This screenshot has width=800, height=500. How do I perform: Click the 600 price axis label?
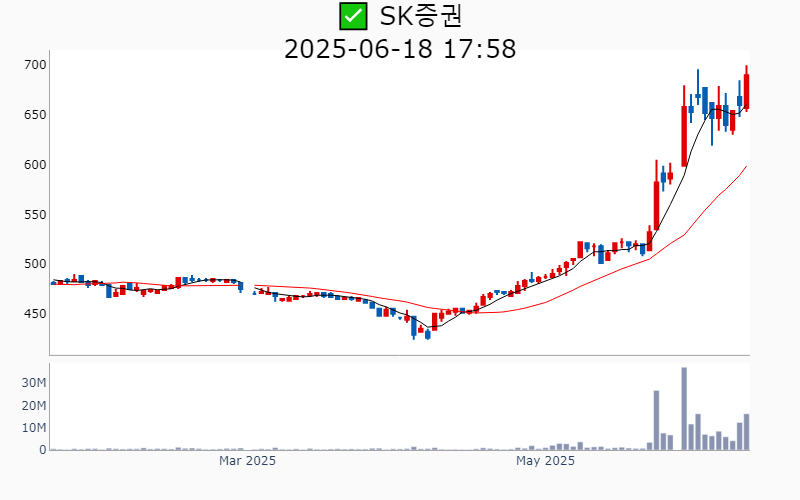35,165
